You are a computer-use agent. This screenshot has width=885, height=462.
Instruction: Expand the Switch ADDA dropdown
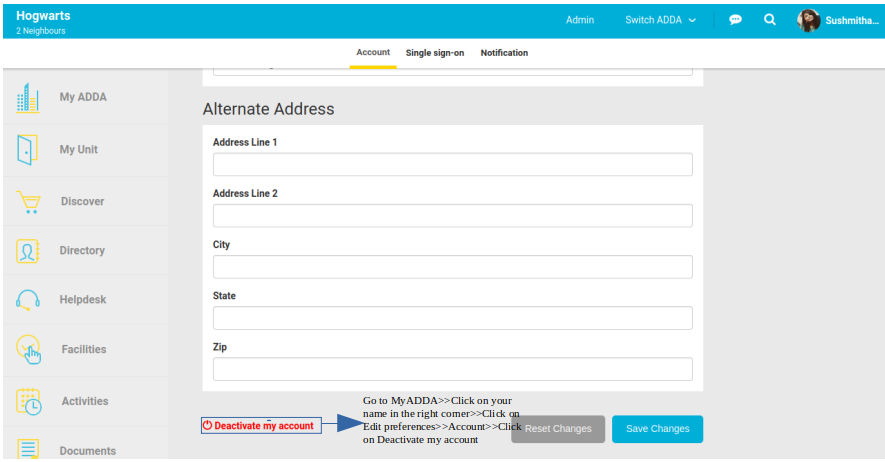tap(660, 20)
